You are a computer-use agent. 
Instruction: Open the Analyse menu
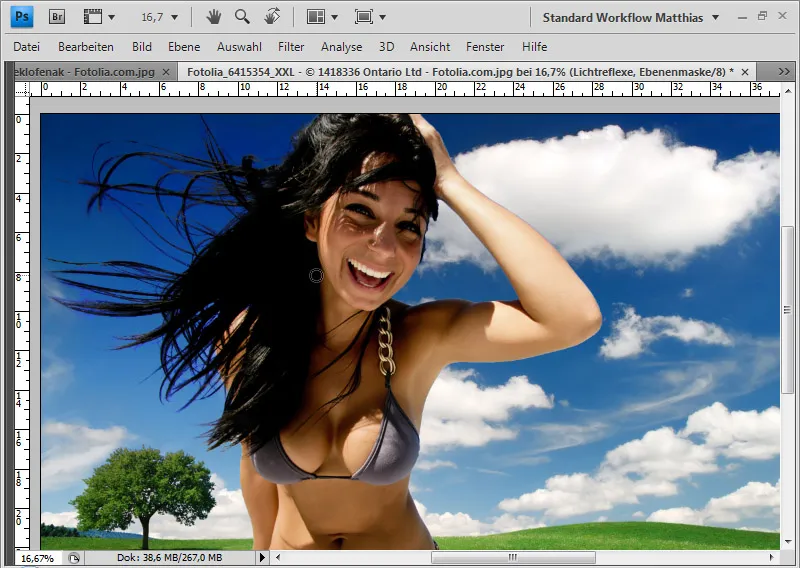pyautogui.click(x=341, y=47)
